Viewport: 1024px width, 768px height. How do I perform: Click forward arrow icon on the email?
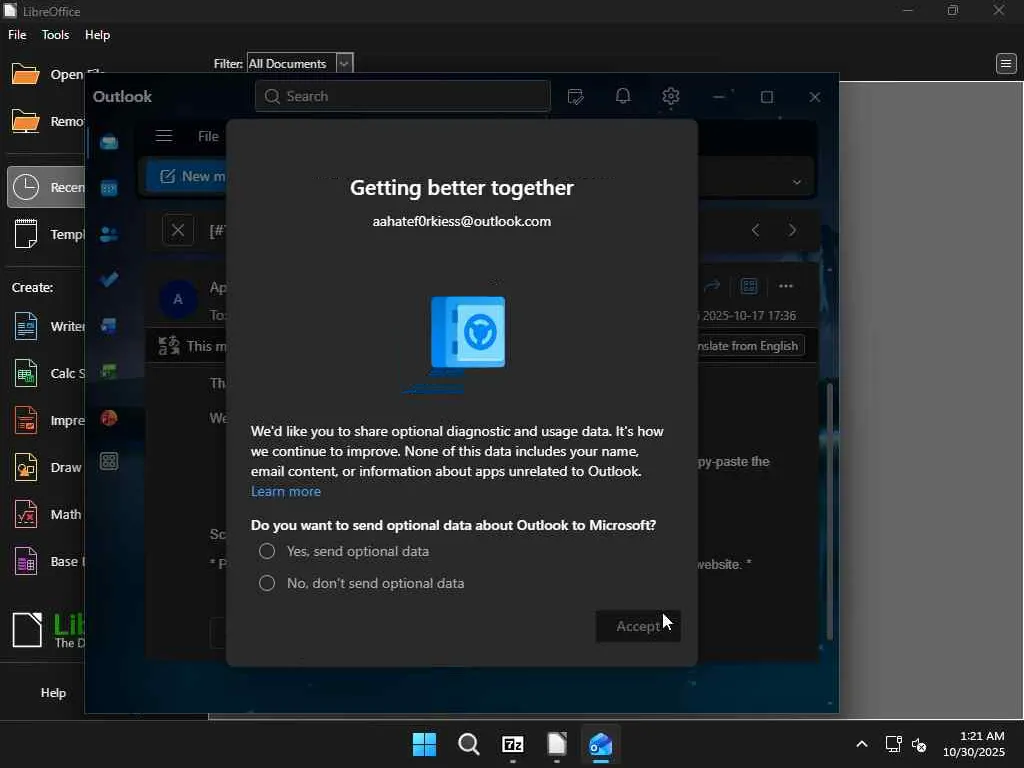click(x=712, y=285)
